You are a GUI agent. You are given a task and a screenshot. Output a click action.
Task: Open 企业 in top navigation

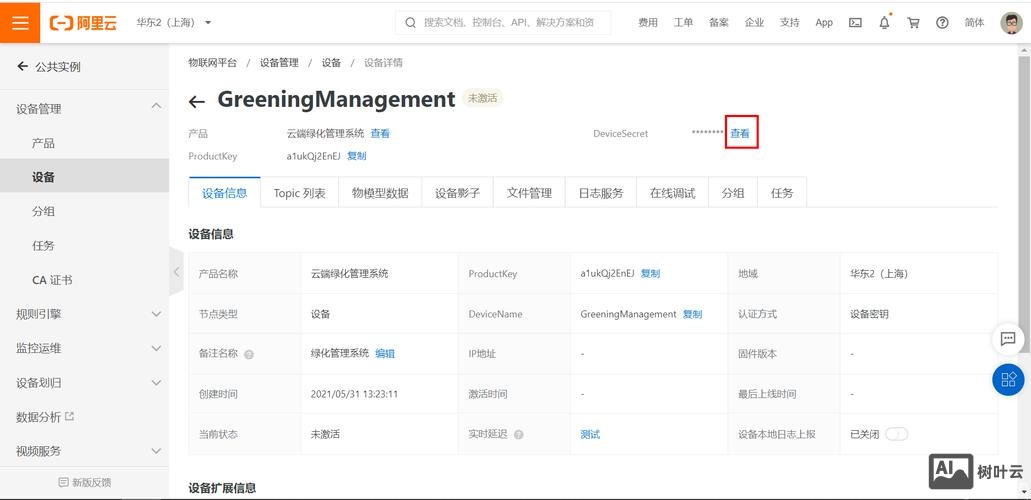tap(754, 22)
